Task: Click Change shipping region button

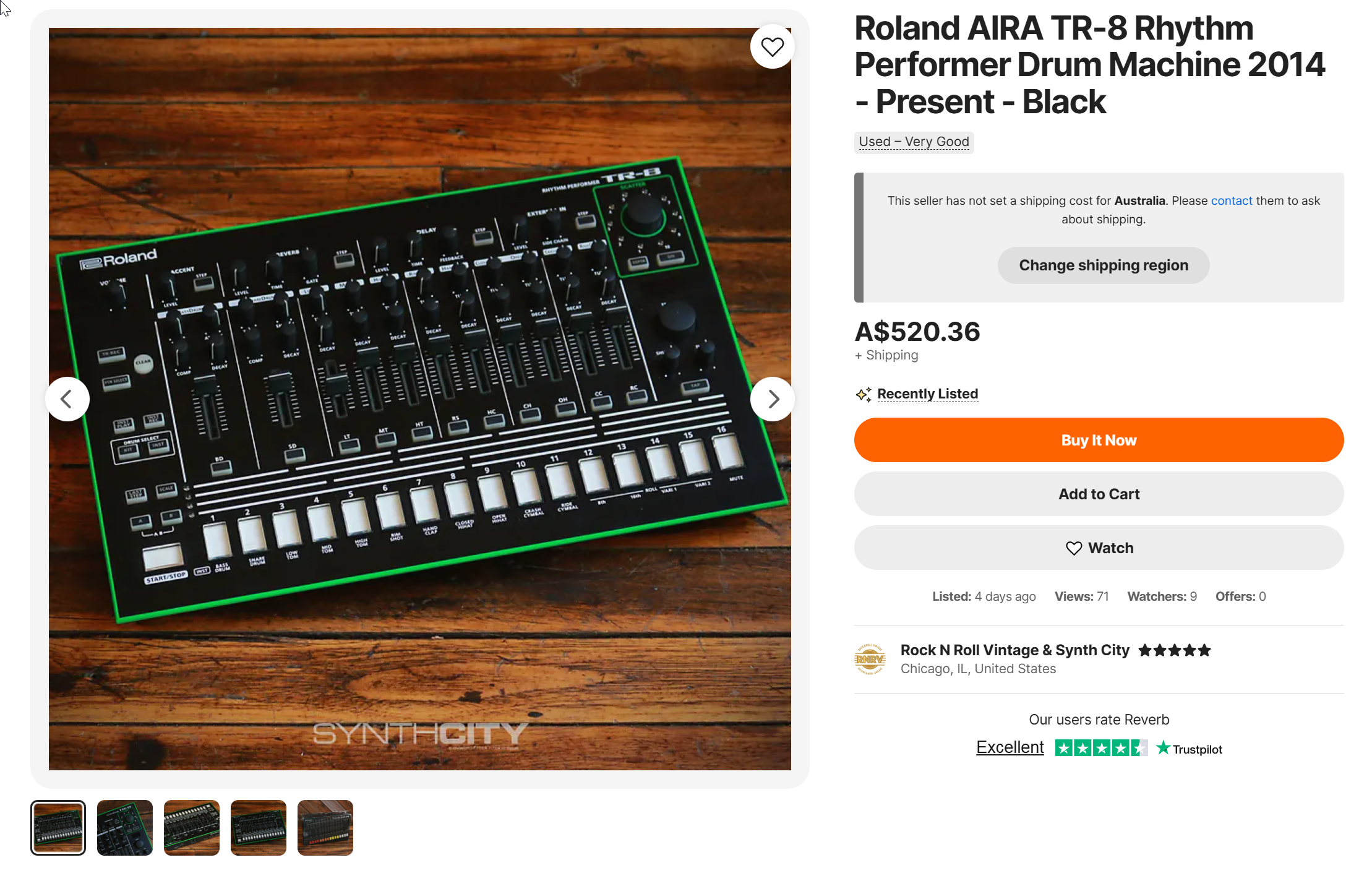Action: tap(1103, 265)
